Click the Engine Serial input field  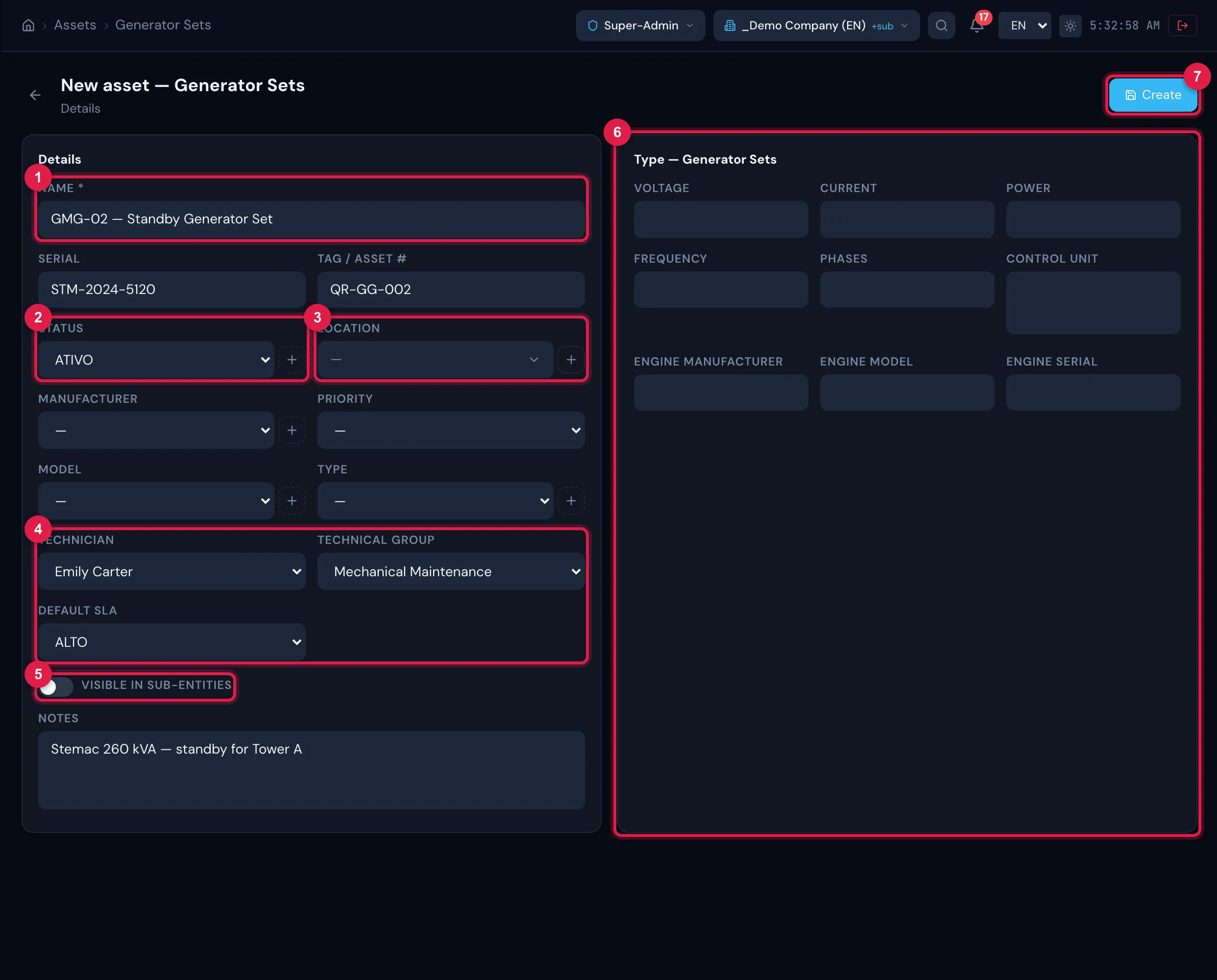point(1094,392)
